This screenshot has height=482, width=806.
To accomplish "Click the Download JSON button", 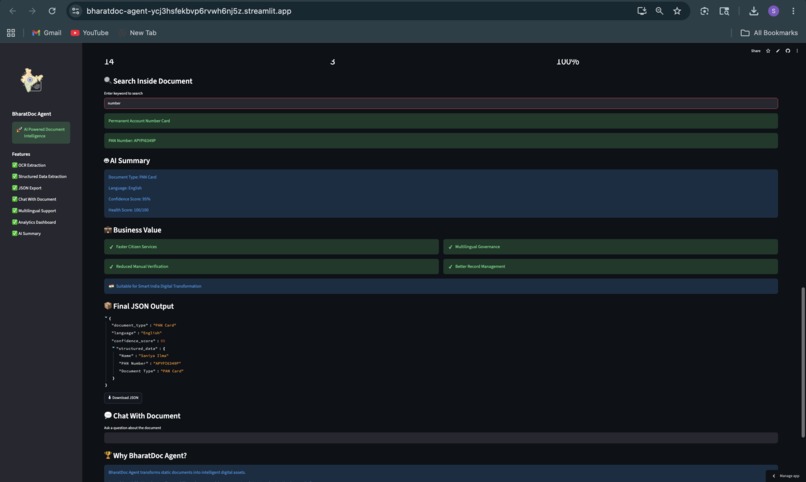I will 123,398.
